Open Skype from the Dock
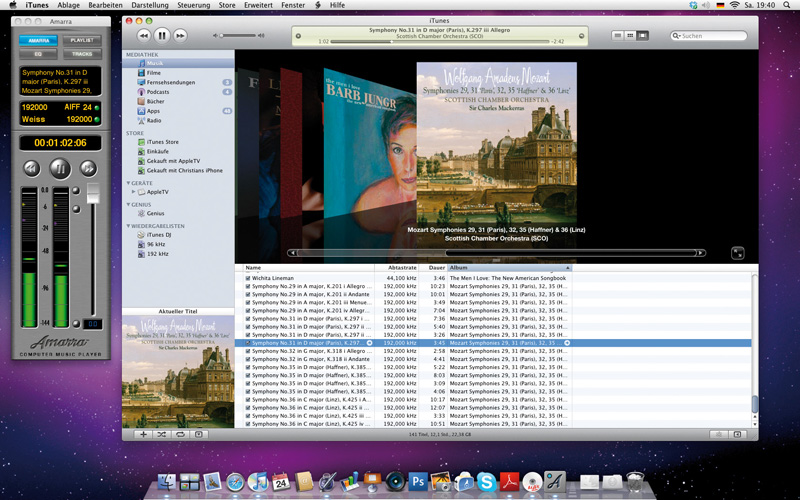The width and height of the screenshot is (800, 500). [486, 482]
